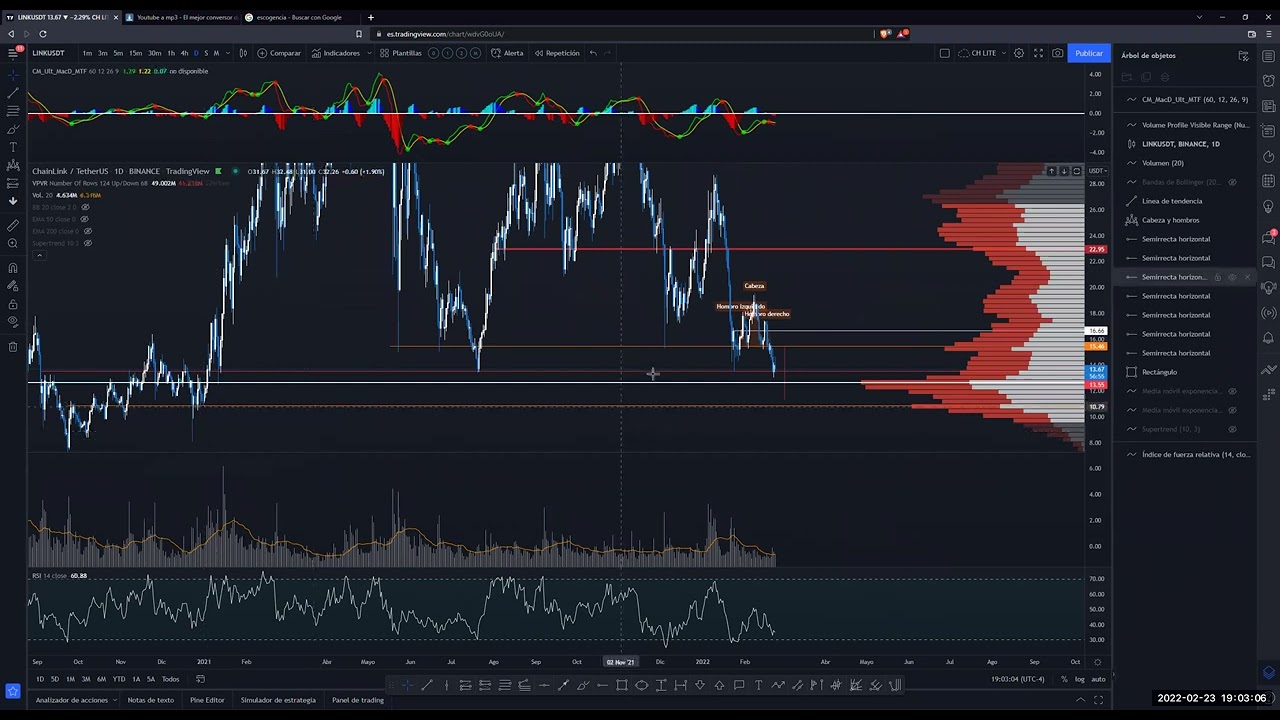Viewport: 1280px width, 720px height.
Task: Activate the magnet mode in the left toolbar
Action: click(x=13, y=268)
